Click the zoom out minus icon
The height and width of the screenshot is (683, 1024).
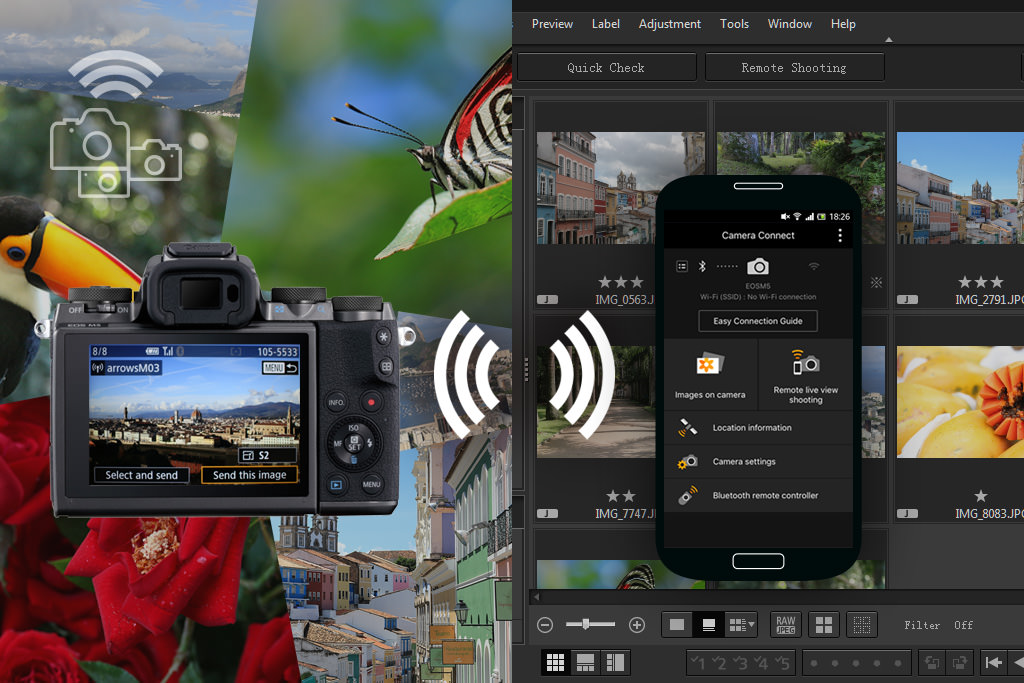click(x=545, y=625)
